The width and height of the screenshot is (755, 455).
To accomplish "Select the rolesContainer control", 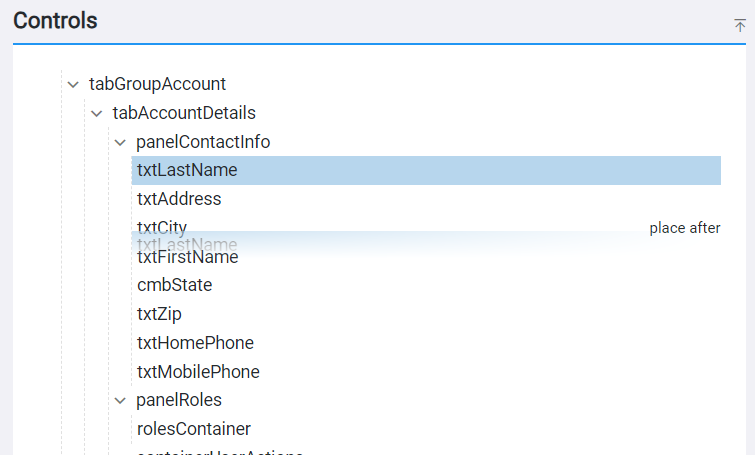I will pos(194,429).
